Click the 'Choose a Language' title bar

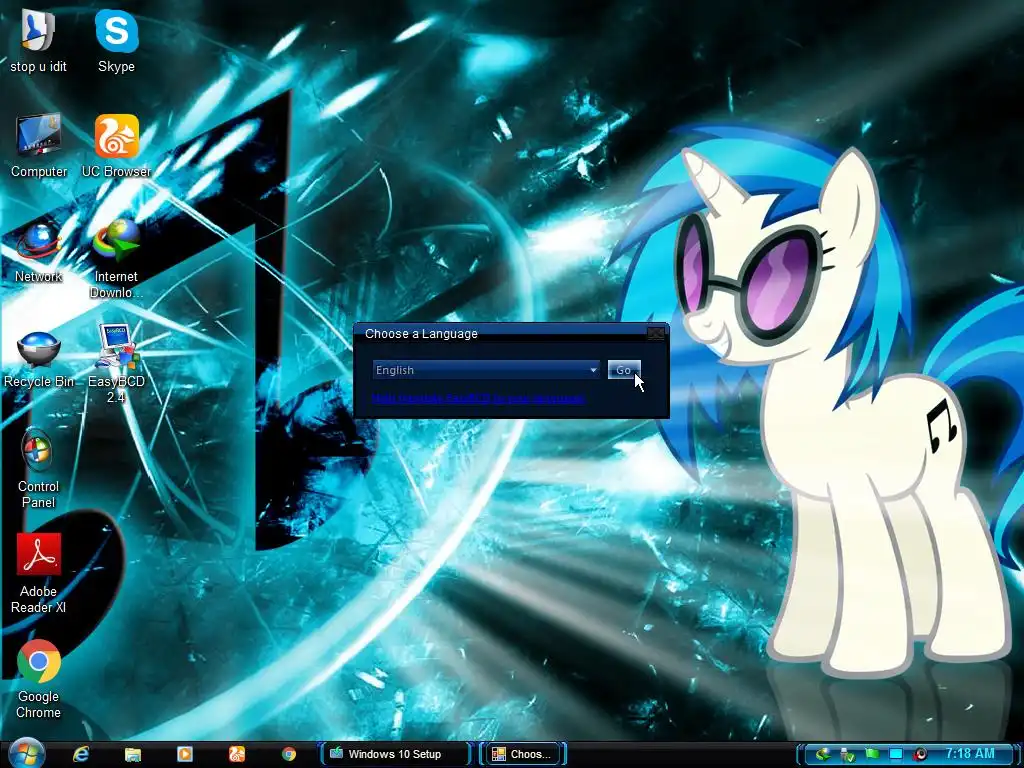pos(500,334)
